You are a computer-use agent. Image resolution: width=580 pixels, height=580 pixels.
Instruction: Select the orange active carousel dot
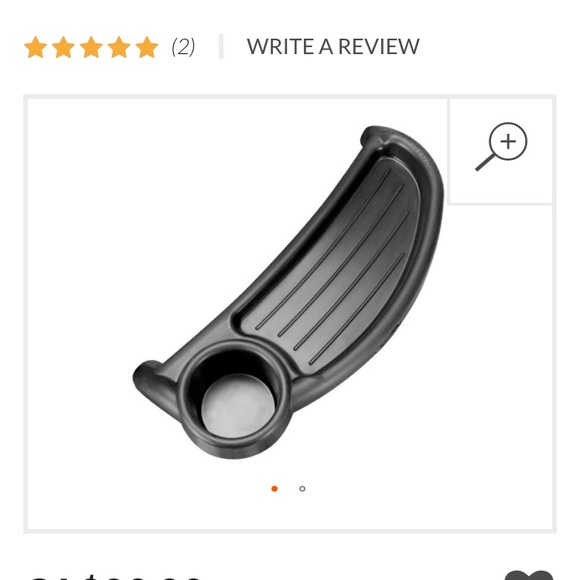(274, 489)
